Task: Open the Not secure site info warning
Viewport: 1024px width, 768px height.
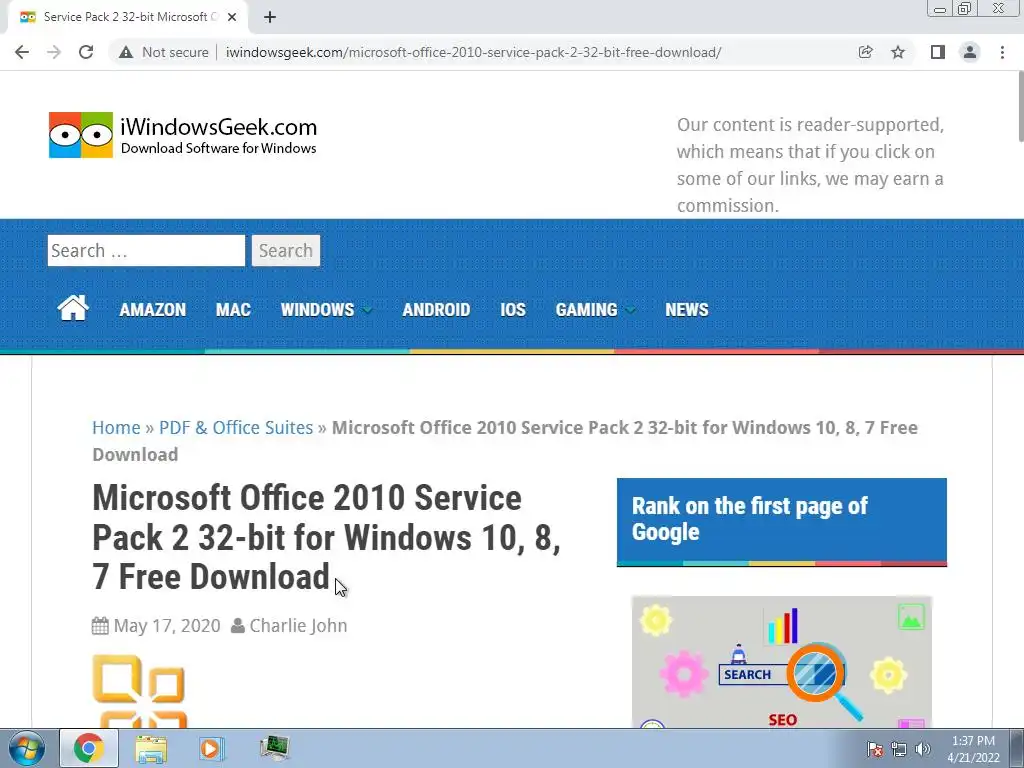Action: 164,52
